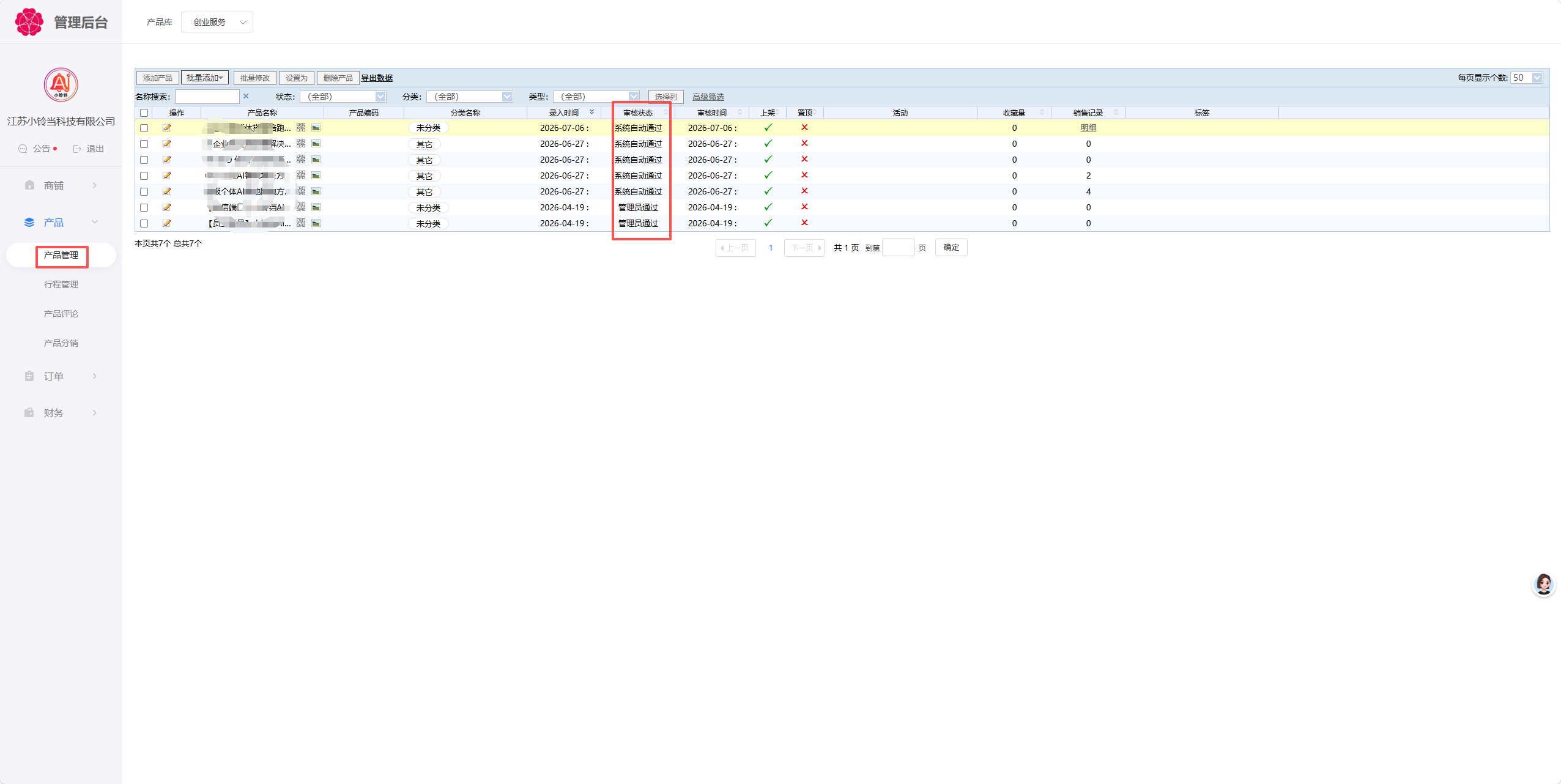Image resolution: width=1561 pixels, height=784 pixels.
Task: Click the edit icon for the product starting with 企业
Action: (166, 144)
